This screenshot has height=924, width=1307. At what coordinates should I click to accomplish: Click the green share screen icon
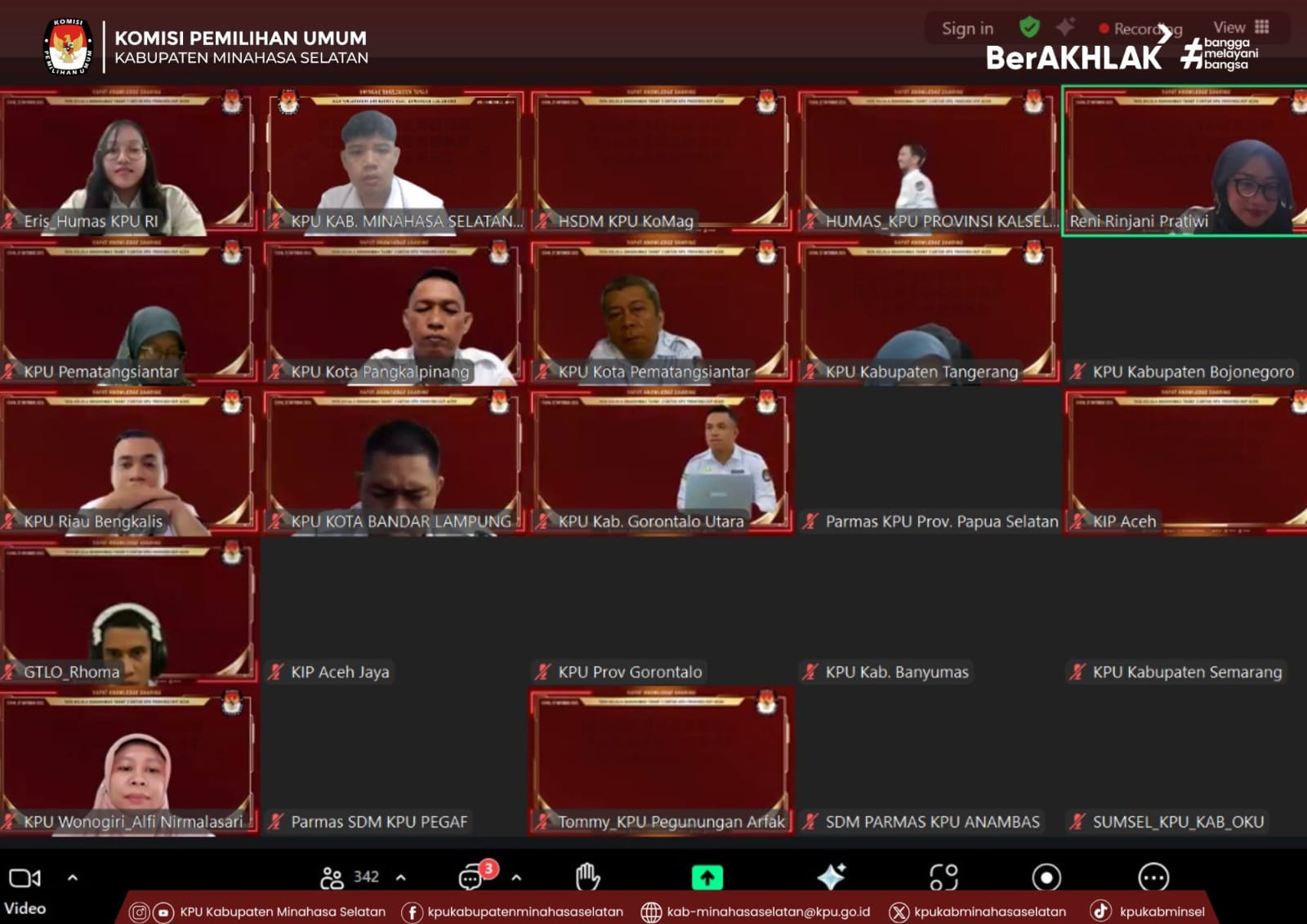[707, 877]
